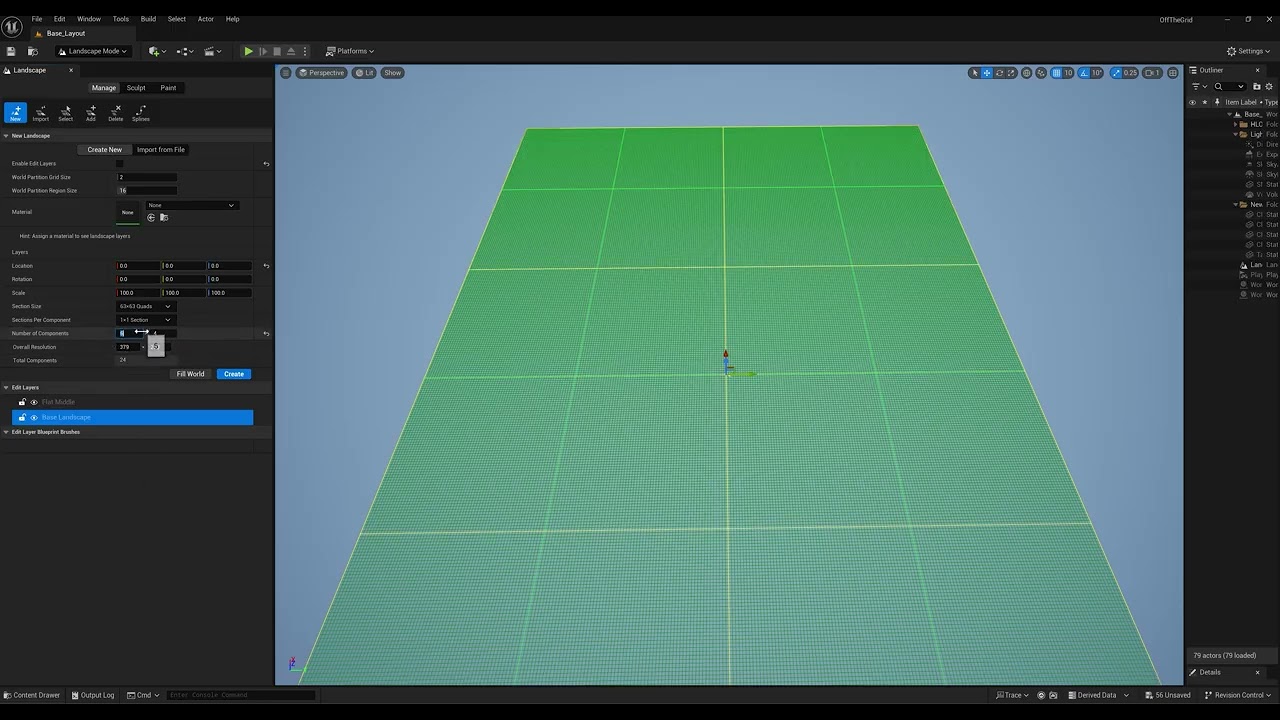The image size is (1280, 720).
Task: Reset Number of Components to default
Action: pyautogui.click(x=266, y=333)
